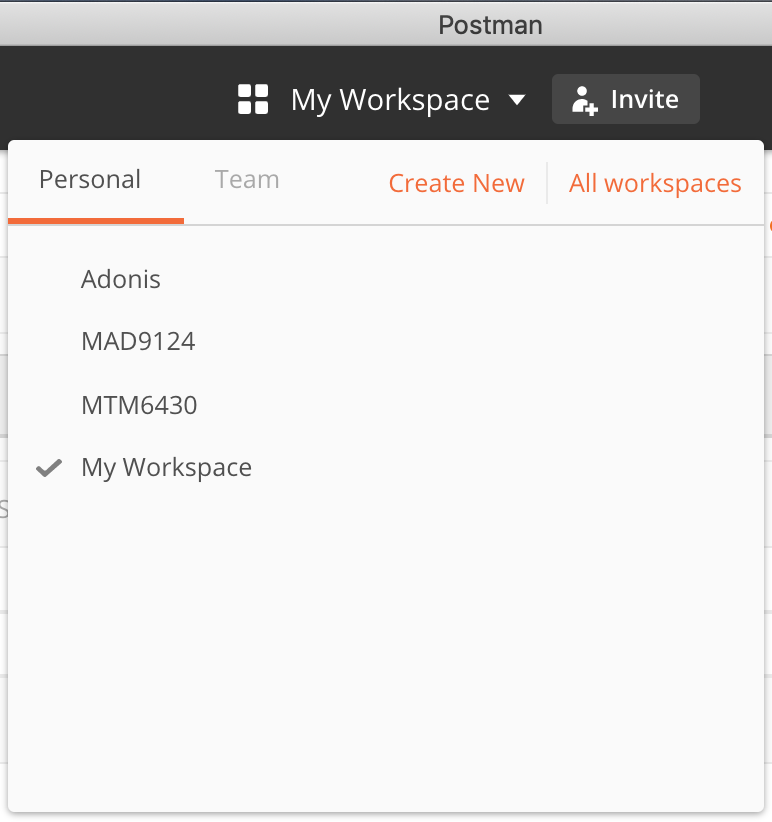Click the workspace grid icon
The image size is (772, 822).
(x=253, y=99)
